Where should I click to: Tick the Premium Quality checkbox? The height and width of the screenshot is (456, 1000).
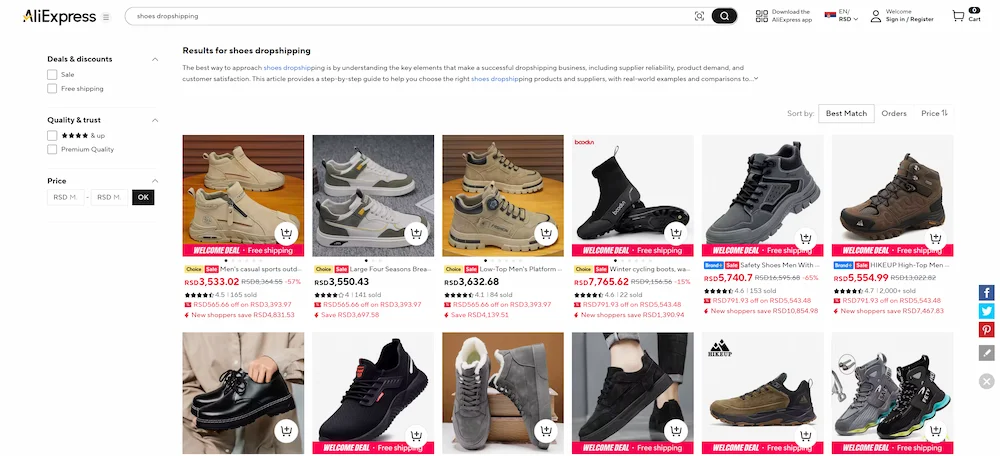[52, 150]
